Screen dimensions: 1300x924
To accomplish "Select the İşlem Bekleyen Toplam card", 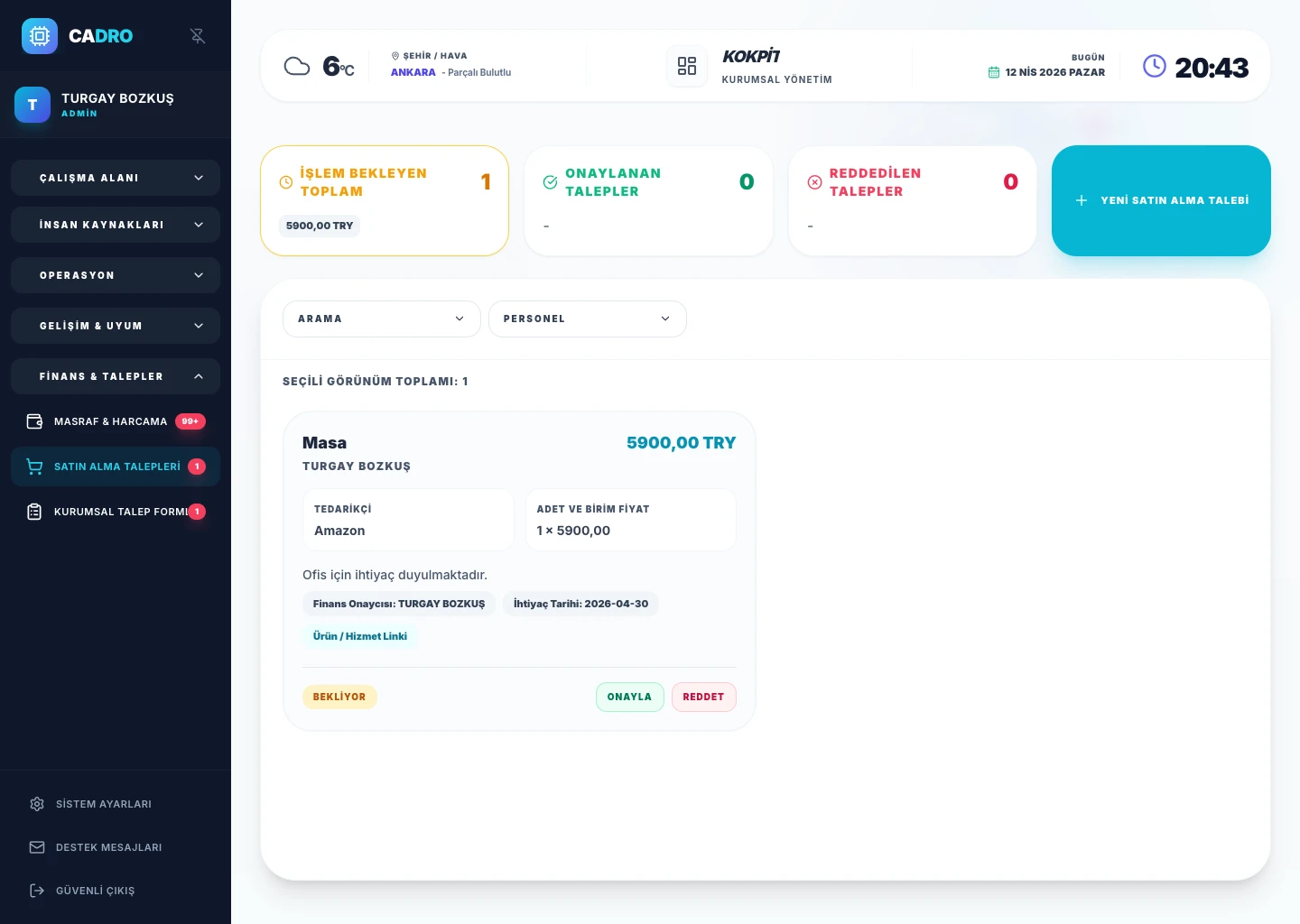I will coord(385,200).
